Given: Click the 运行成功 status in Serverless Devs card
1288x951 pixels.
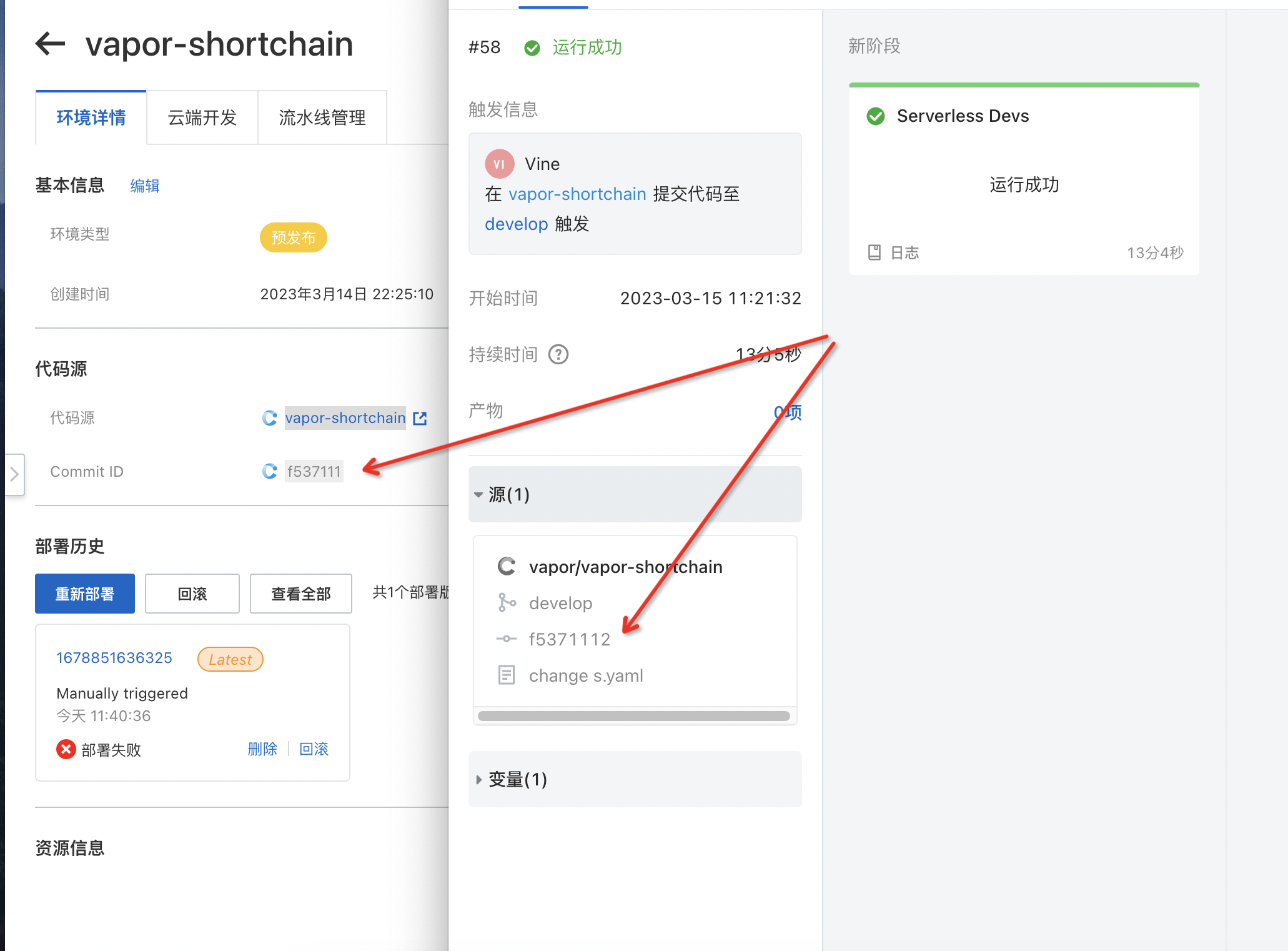Looking at the screenshot, I should tap(1024, 185).
